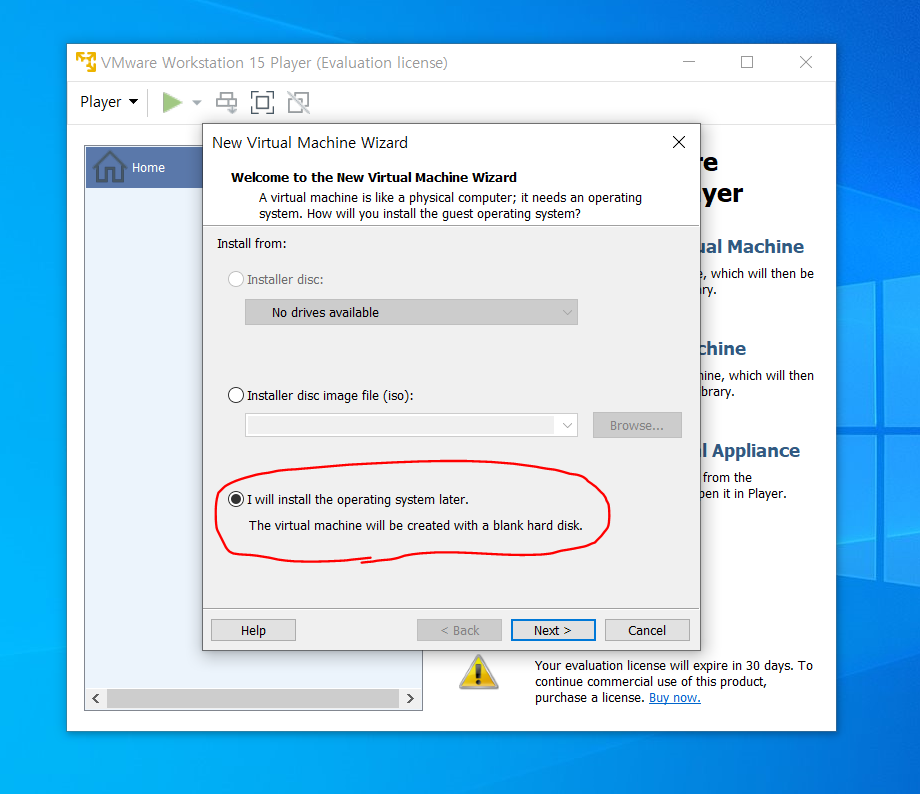Click the Unity mode toolbar icon

click(x=298, y=102)
